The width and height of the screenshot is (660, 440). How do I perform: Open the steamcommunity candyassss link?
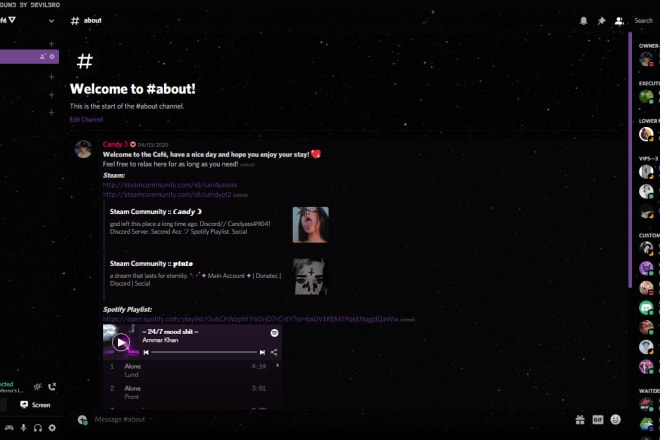coord(170,185)
